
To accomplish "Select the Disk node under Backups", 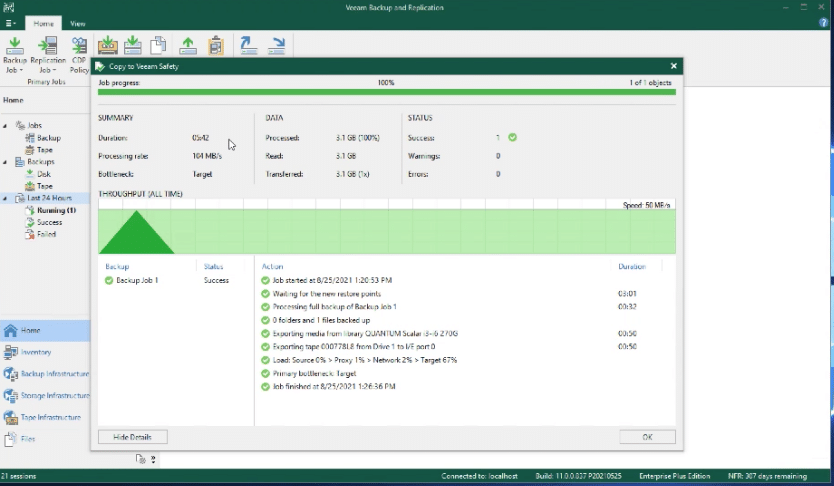I will [x=38, y=174].
